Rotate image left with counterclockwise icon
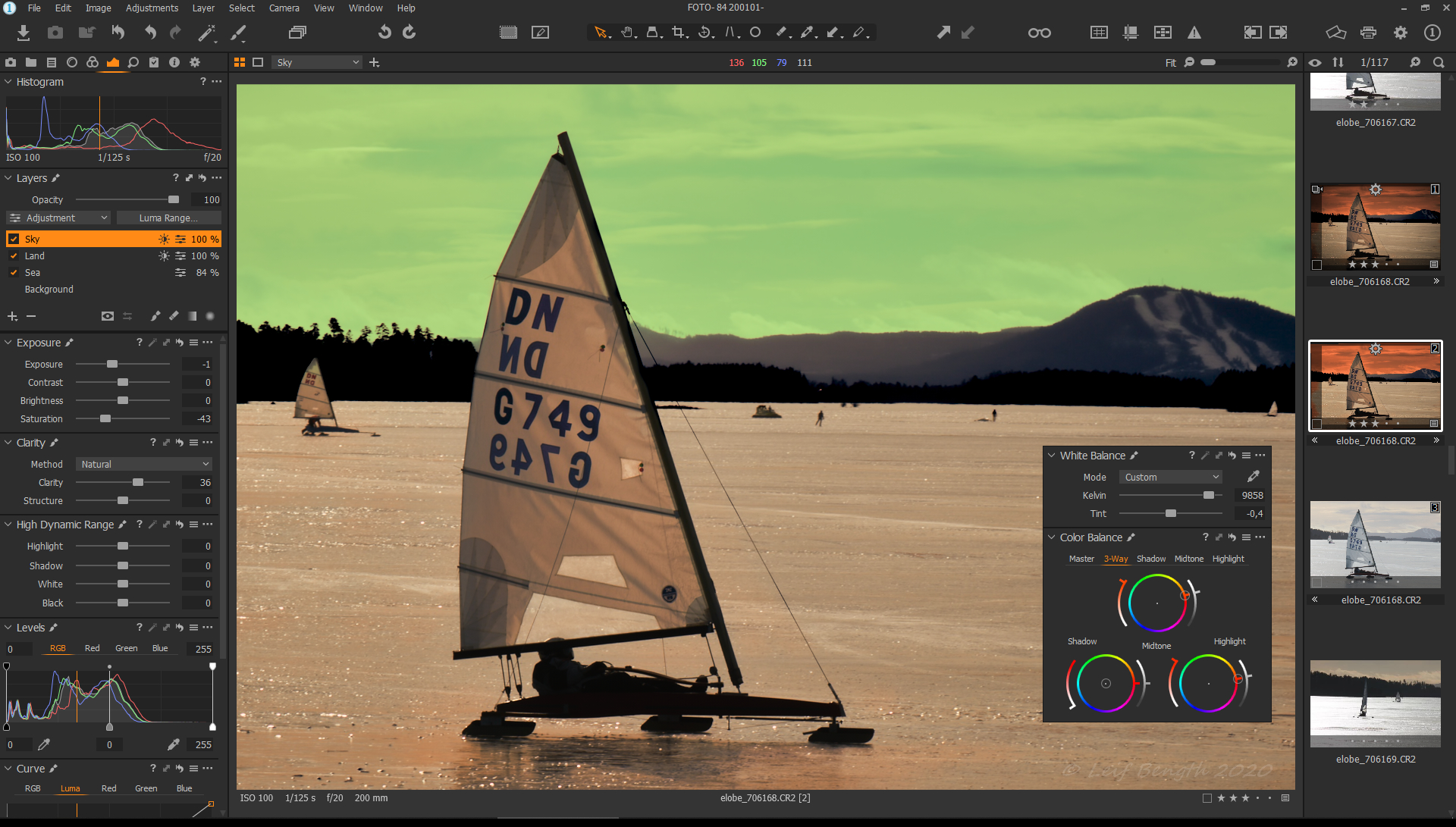Viewport: 1456px width, 827px height. pos(384,33)
